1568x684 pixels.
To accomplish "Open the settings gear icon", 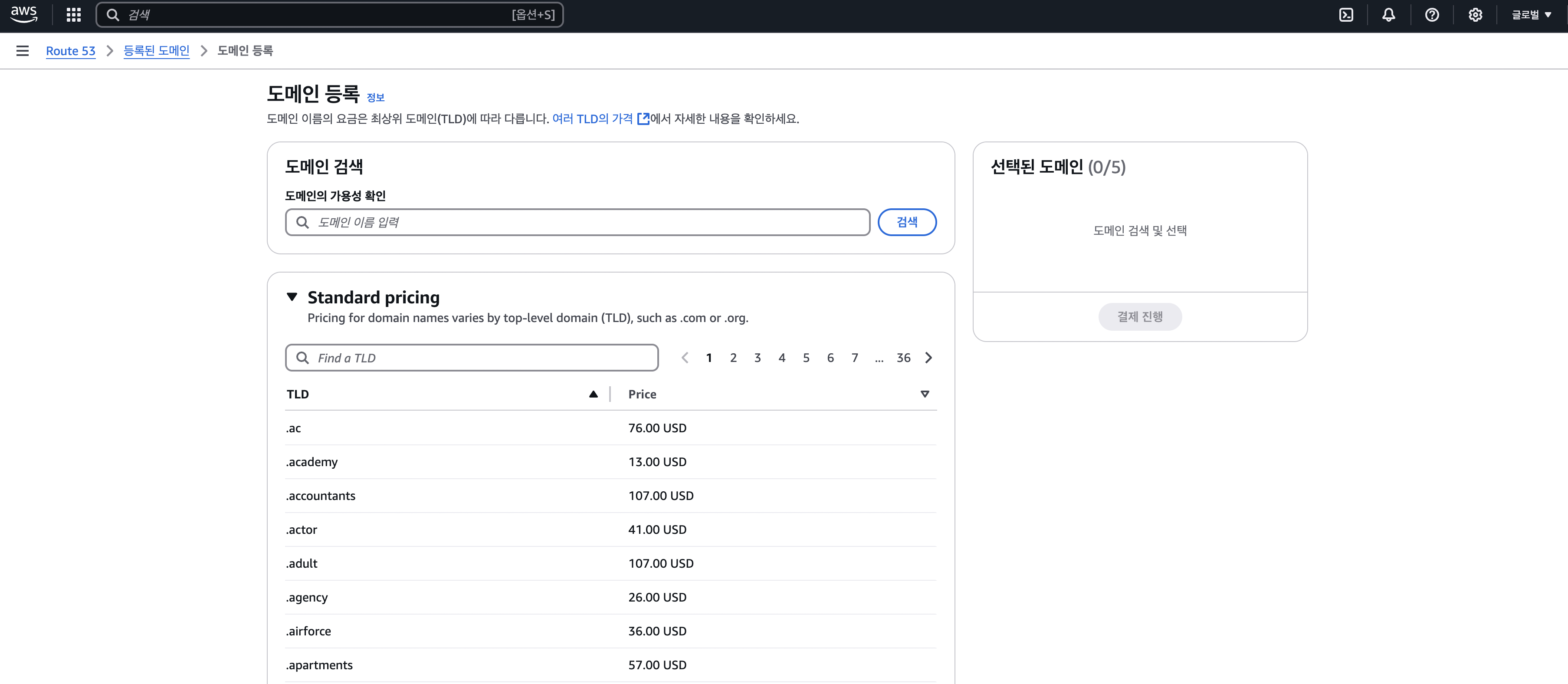I will [1475, 15].
